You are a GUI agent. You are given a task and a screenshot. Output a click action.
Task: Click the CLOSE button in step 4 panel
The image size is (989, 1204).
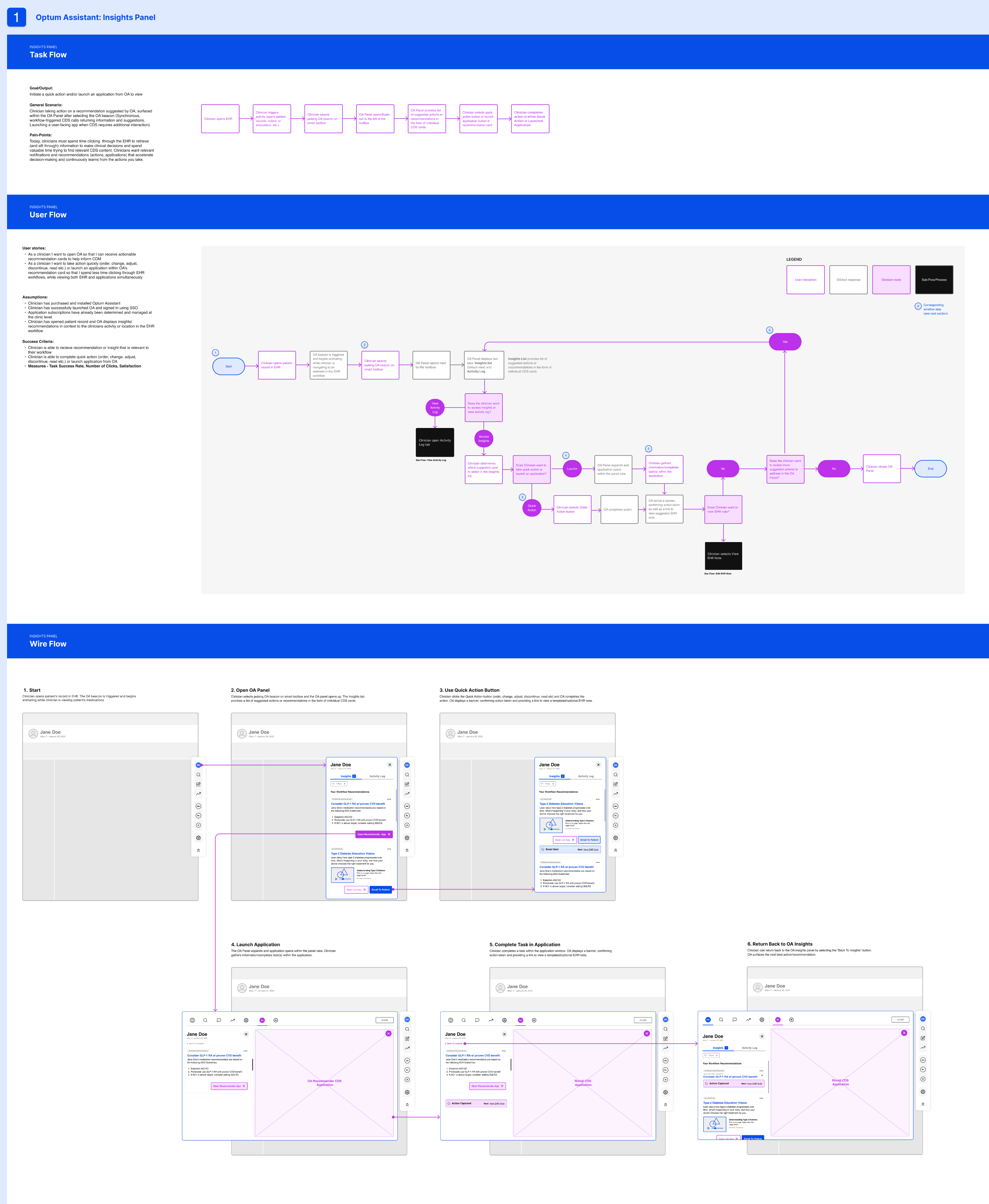click(x=385, y=1020)
